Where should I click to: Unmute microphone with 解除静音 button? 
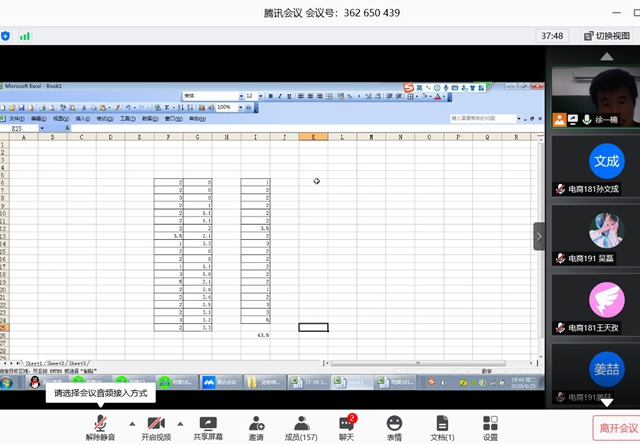pyautogui.click(x=100, y=426)
